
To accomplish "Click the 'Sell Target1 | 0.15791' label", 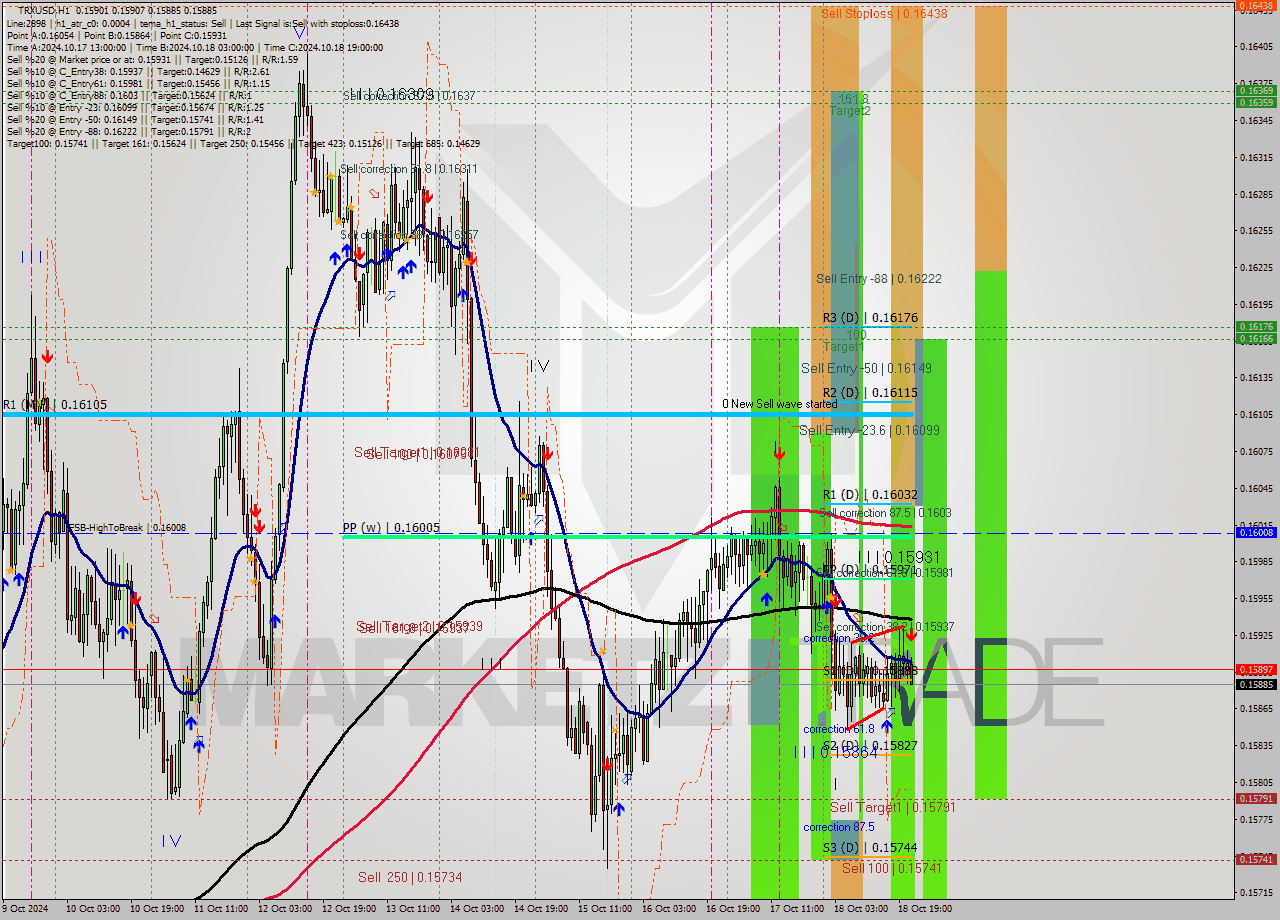I will pyautogui.click(x=892, y=807).
